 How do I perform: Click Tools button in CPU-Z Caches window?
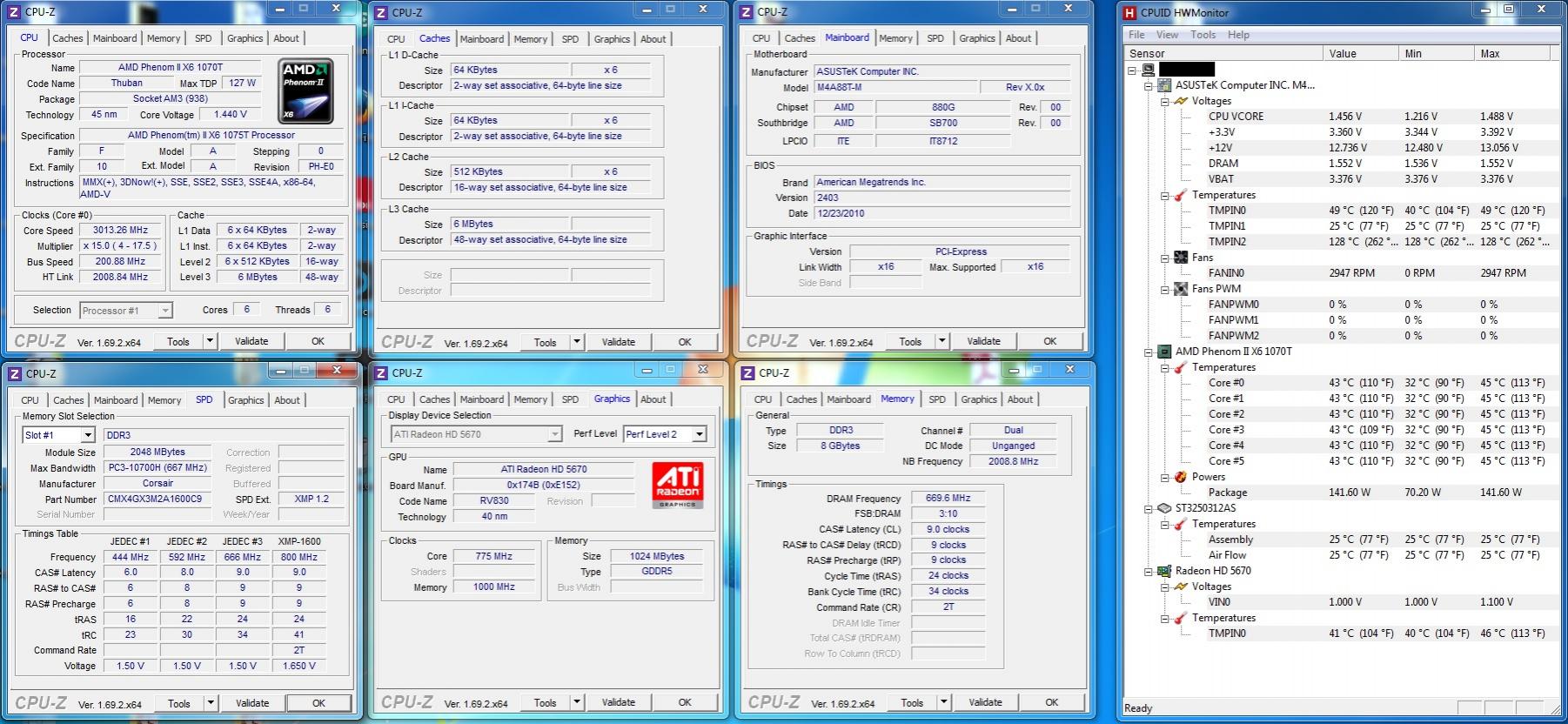pyautogui.click(x=545, y=342)
